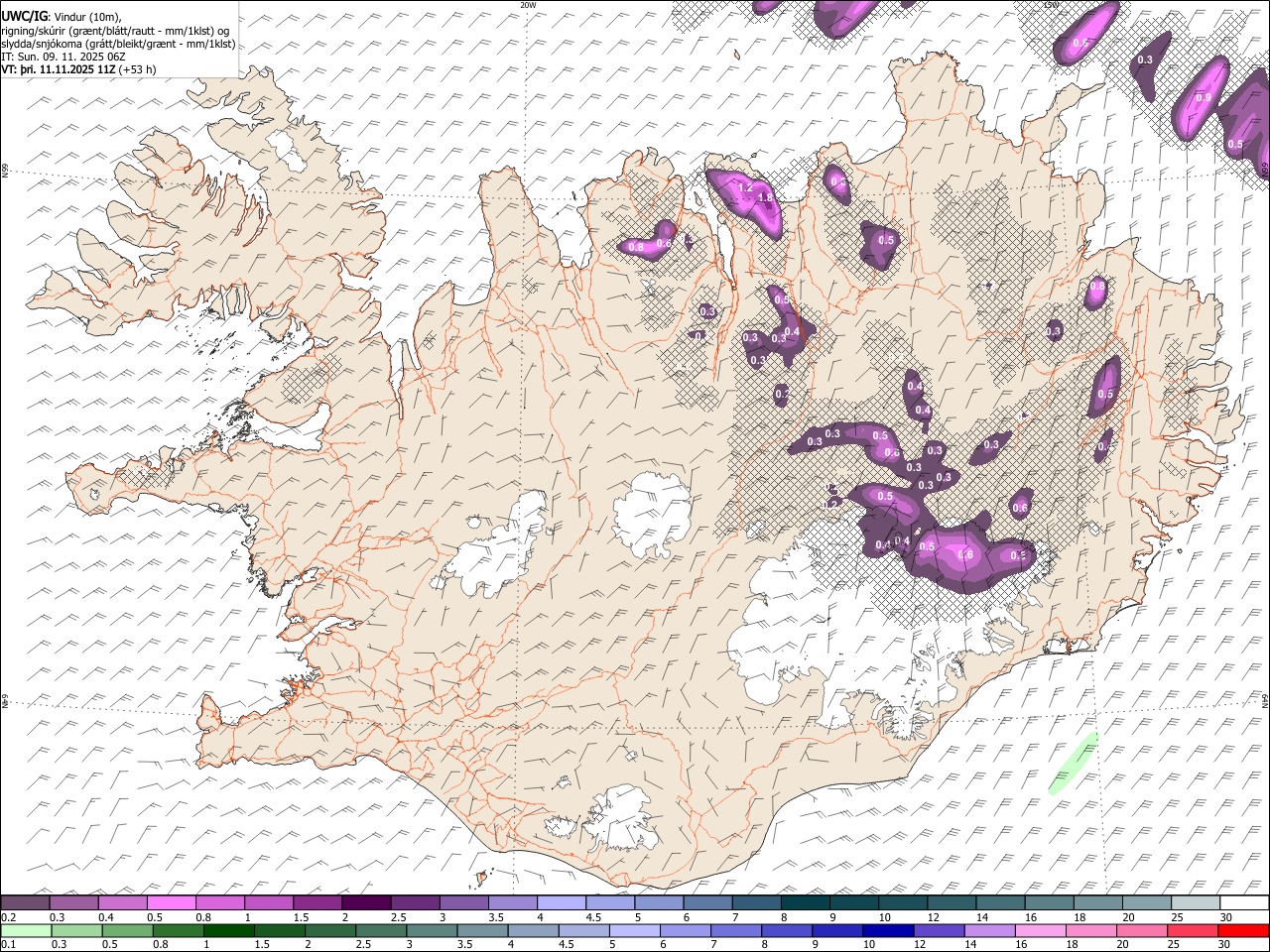Pick lower legend green swatch between 0.5 and 0.8
Image resolution: width=1270 pixels, height=952 pixels.
point(127,930)
